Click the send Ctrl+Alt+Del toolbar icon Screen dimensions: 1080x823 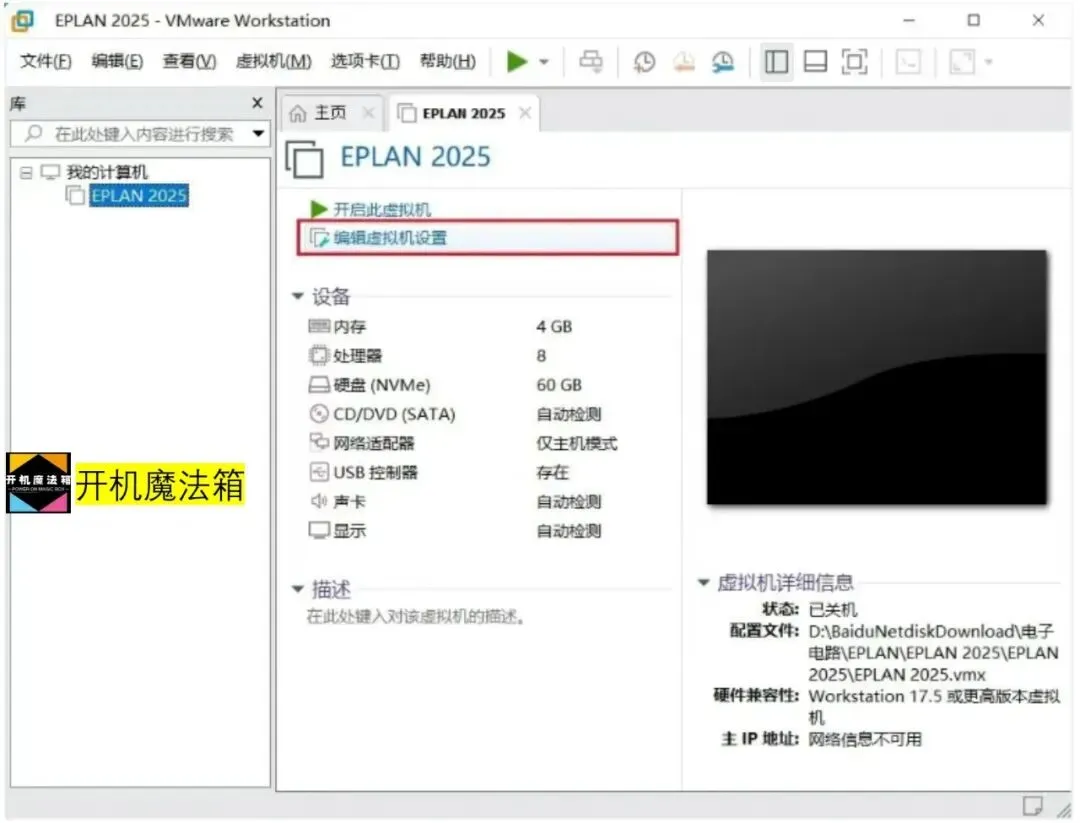[591, 61]
